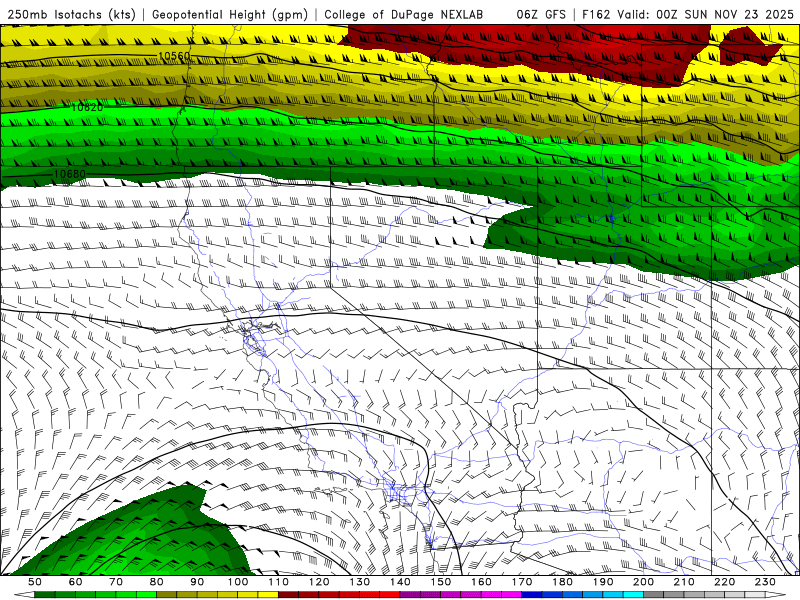Click the 180 value on the color scale
Image resolution: width=800 pixels, height=600 pixels.
pos(562,582)
